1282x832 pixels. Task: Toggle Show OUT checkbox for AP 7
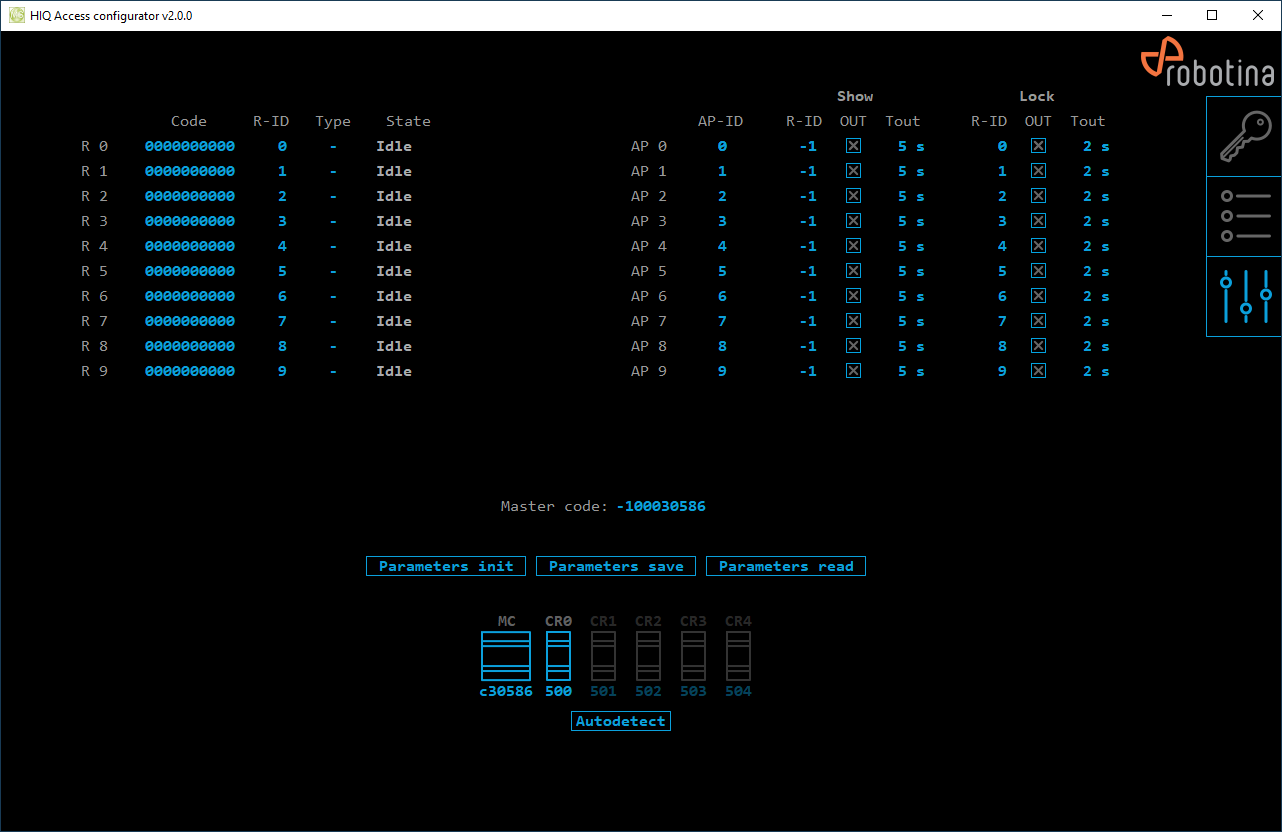pyautogui.click(x=853, y=321)
